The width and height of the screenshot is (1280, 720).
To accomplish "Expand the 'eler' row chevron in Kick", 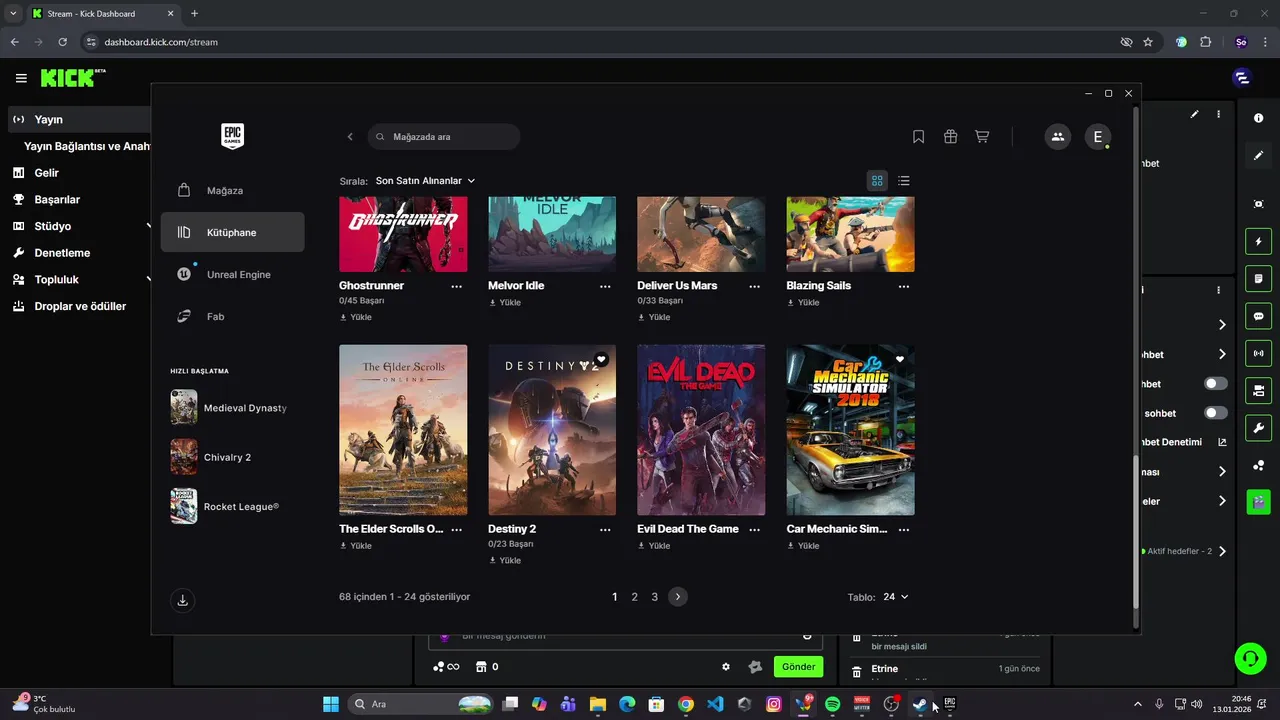I will click(x=1222, y=501).
